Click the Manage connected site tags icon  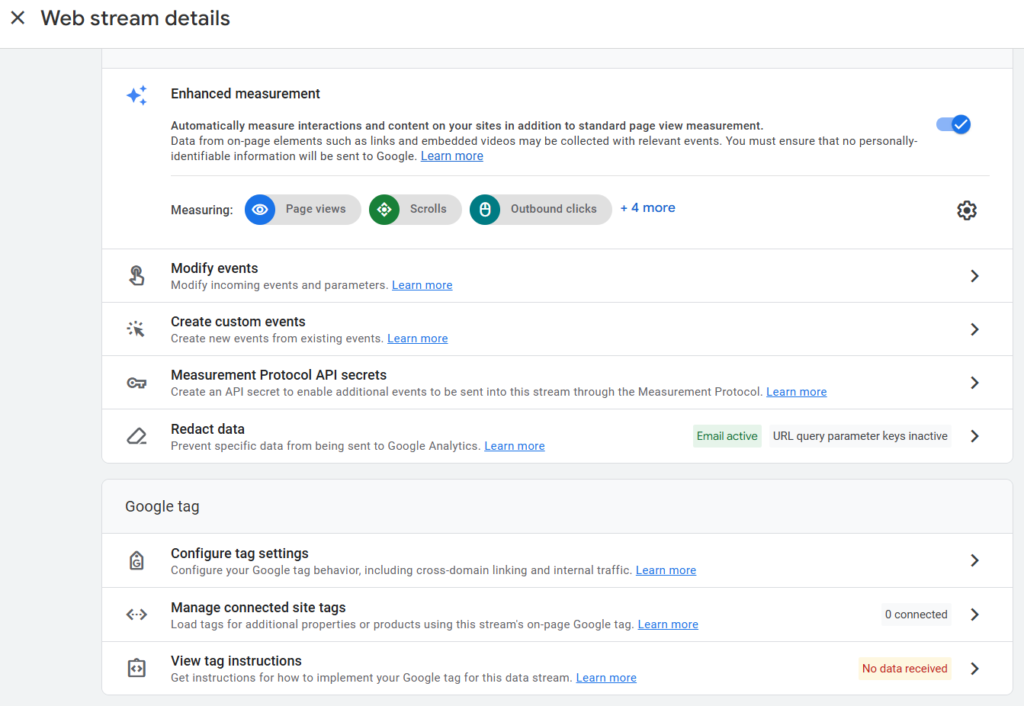click(136, 615)
